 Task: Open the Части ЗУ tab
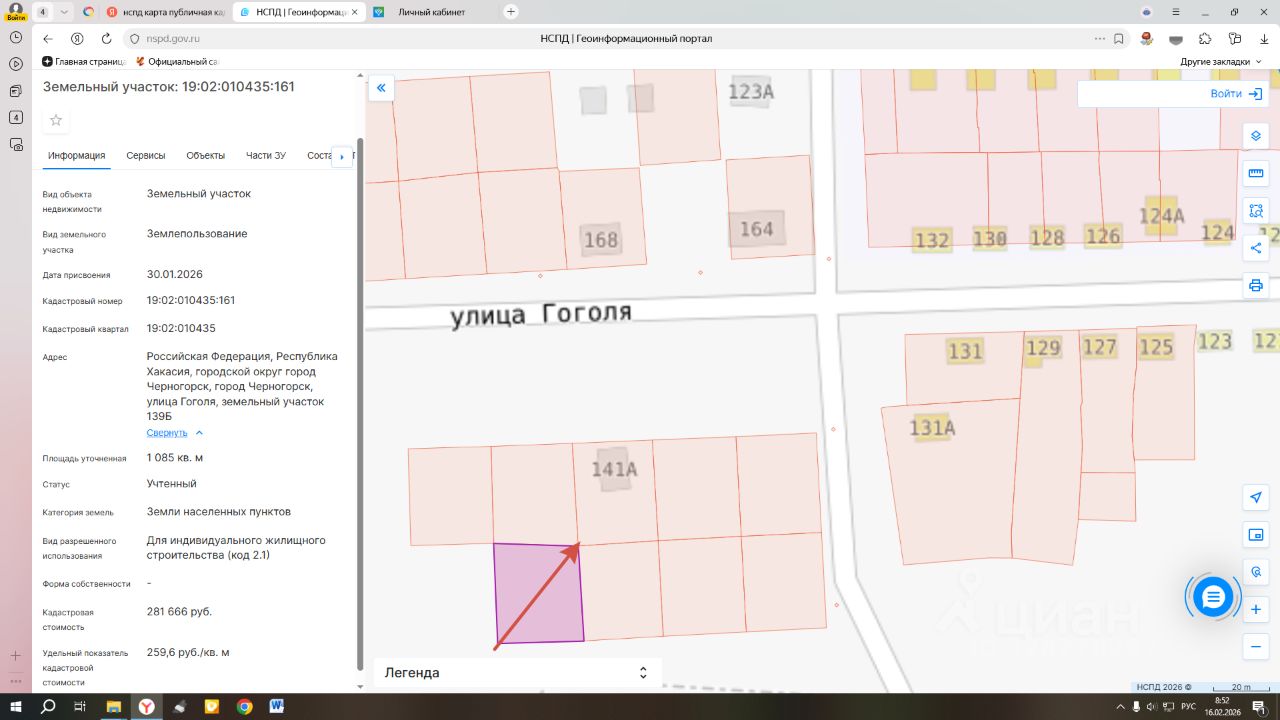266,155
